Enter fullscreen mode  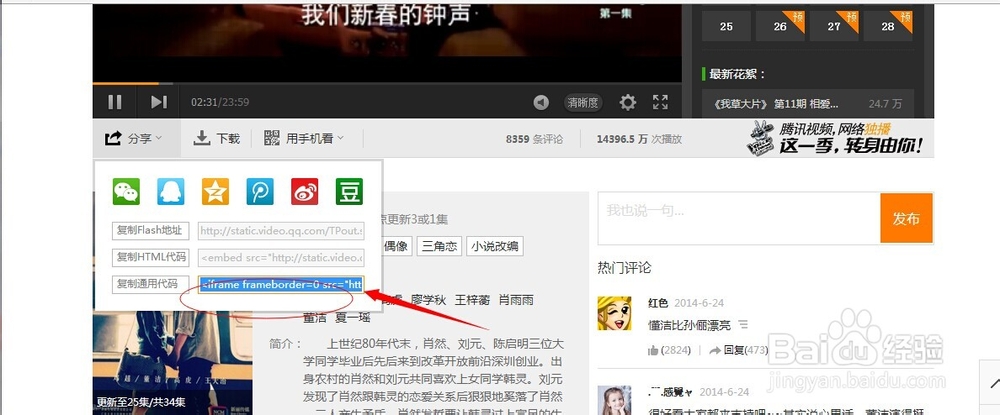660,102
